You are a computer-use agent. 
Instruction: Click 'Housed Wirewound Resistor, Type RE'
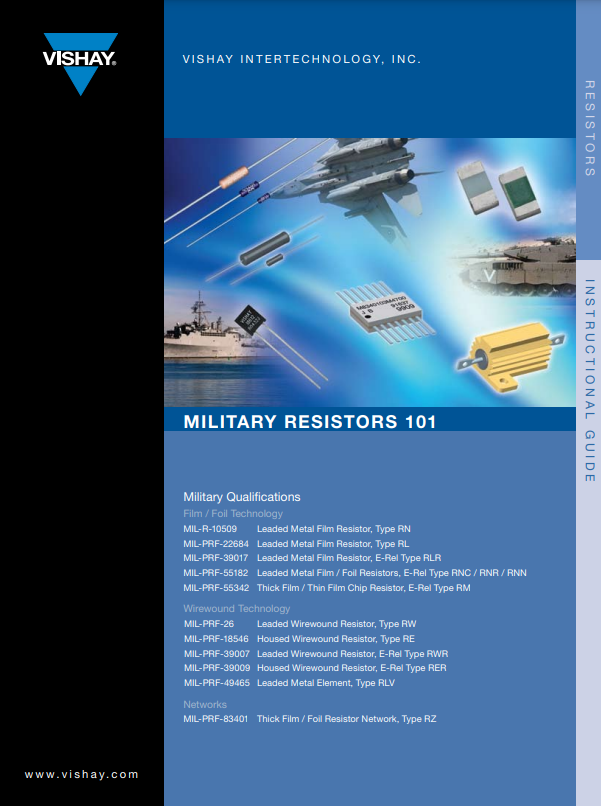[x=336, y=639]
